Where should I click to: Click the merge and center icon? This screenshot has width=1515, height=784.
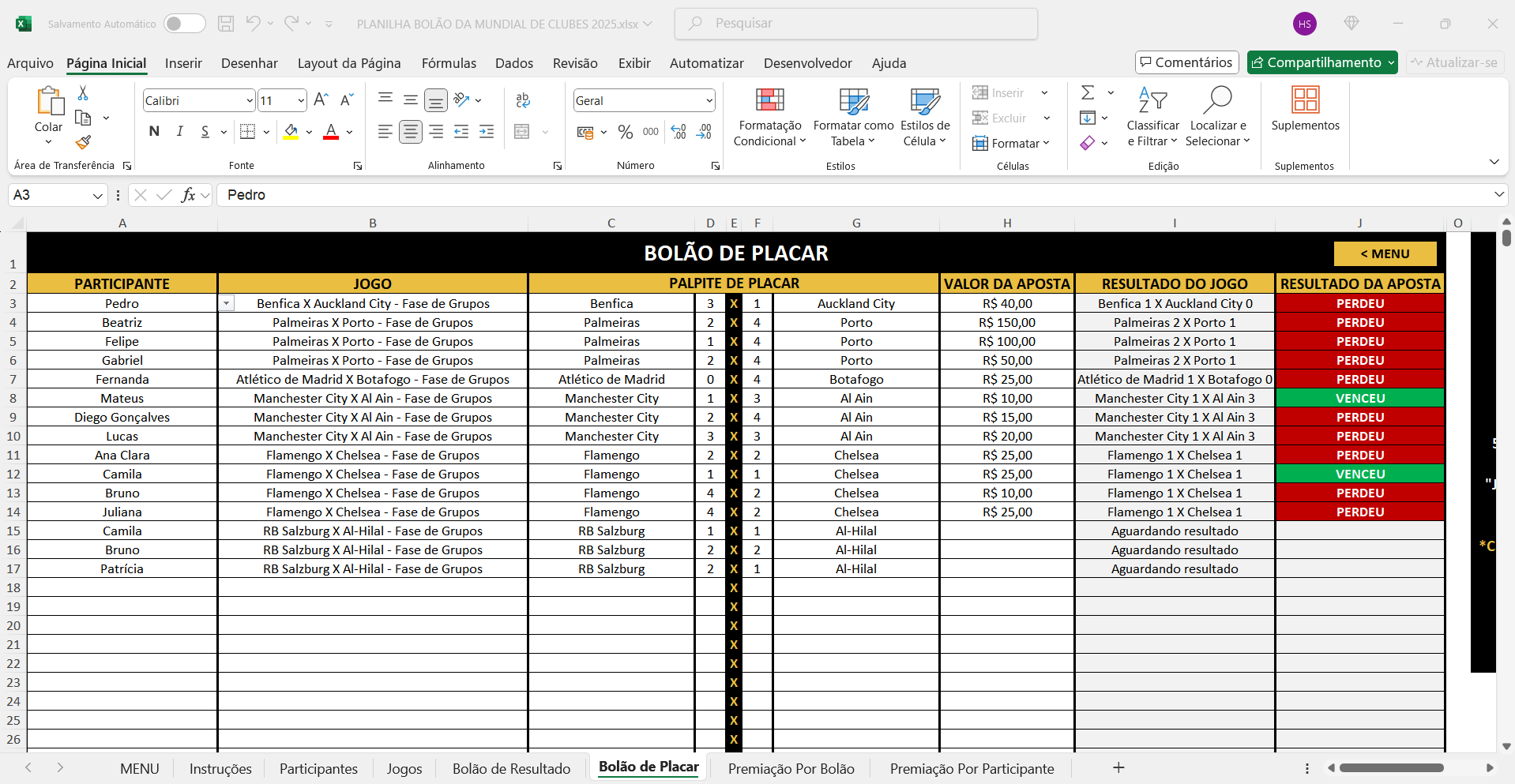point(522,132)
